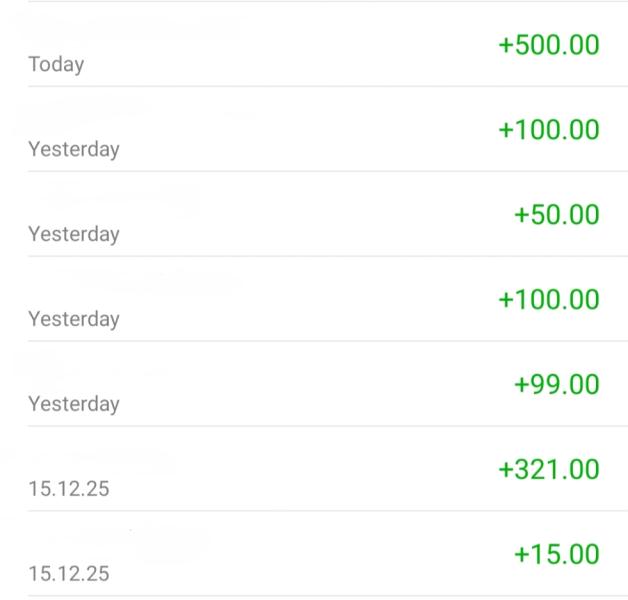This screenshot has width=628, height=600.
Task: Tap the +99.00 transaction amount
Action: pos(556,385)
